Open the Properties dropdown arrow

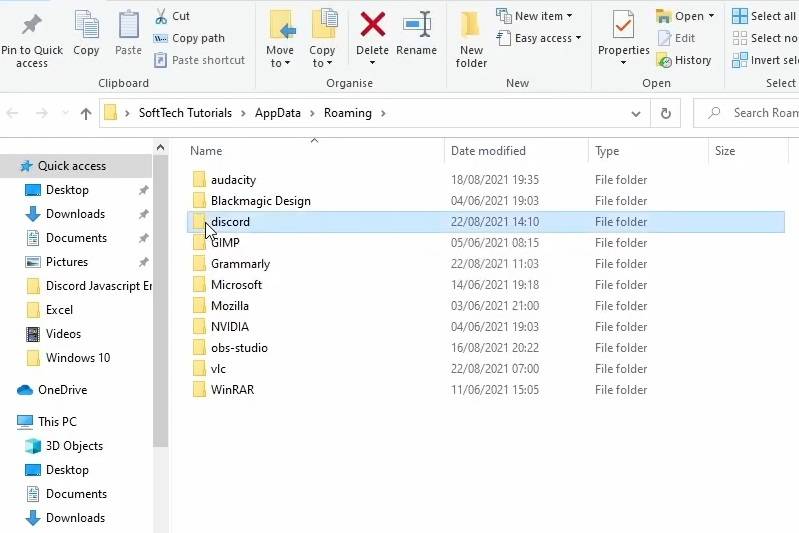(x=623, y=63)
